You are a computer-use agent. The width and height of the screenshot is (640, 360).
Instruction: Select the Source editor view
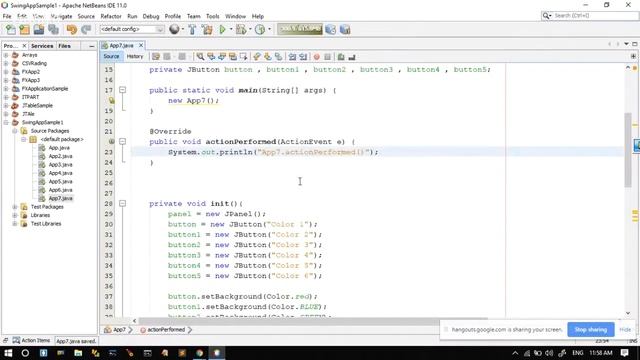(x=111, y=57)
